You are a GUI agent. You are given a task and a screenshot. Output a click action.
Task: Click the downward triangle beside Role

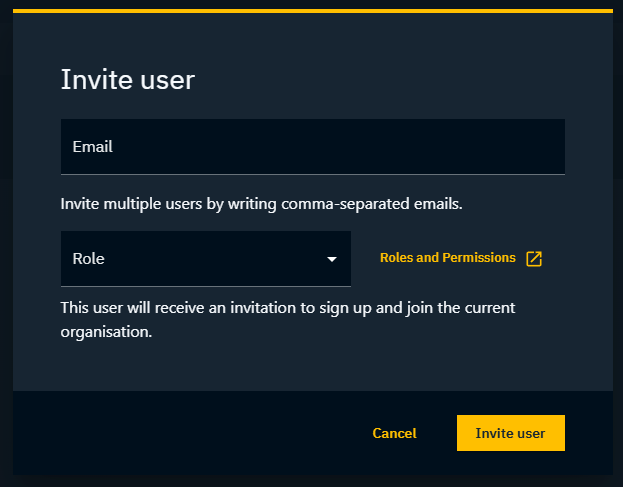(x=332, y=260)
